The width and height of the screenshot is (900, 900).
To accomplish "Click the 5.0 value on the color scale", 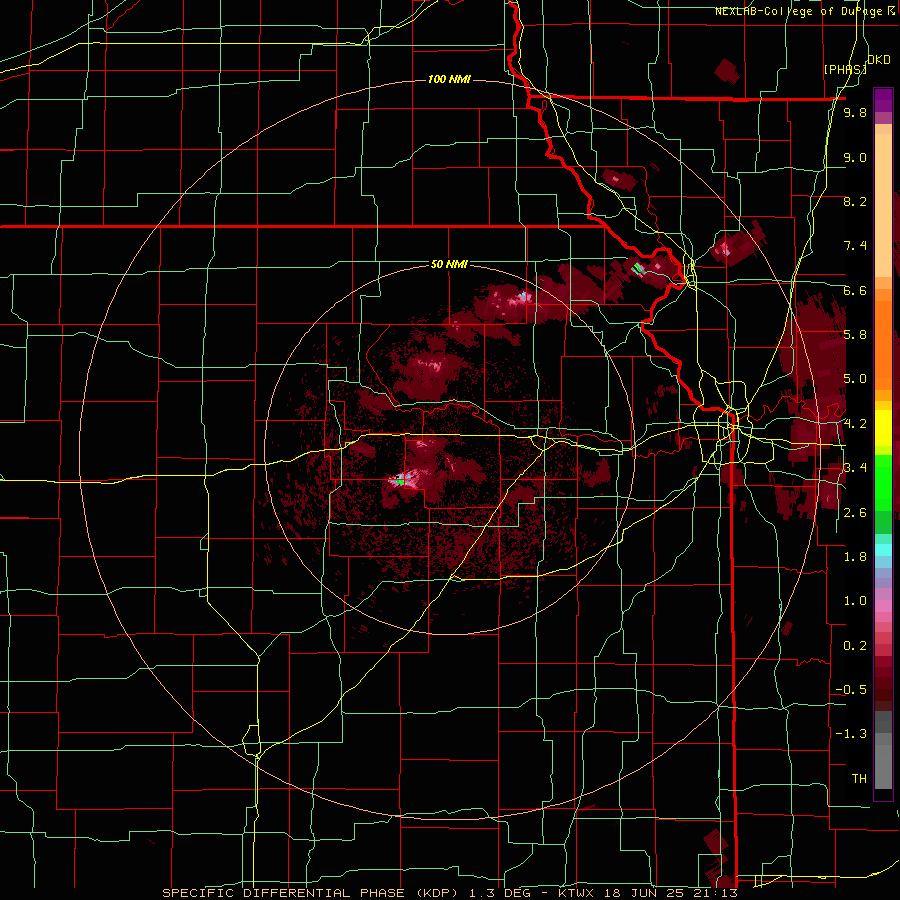I will (855, 379).
